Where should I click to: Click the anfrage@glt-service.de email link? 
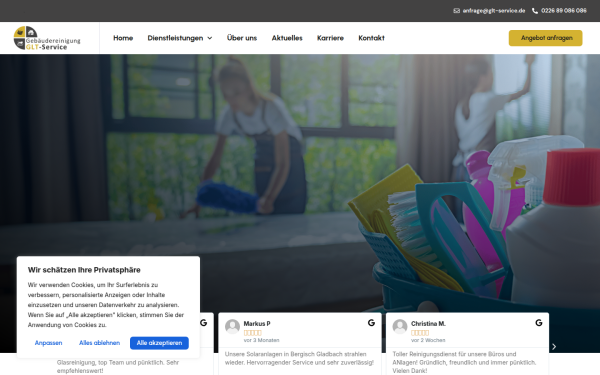[x=494, y=11]
